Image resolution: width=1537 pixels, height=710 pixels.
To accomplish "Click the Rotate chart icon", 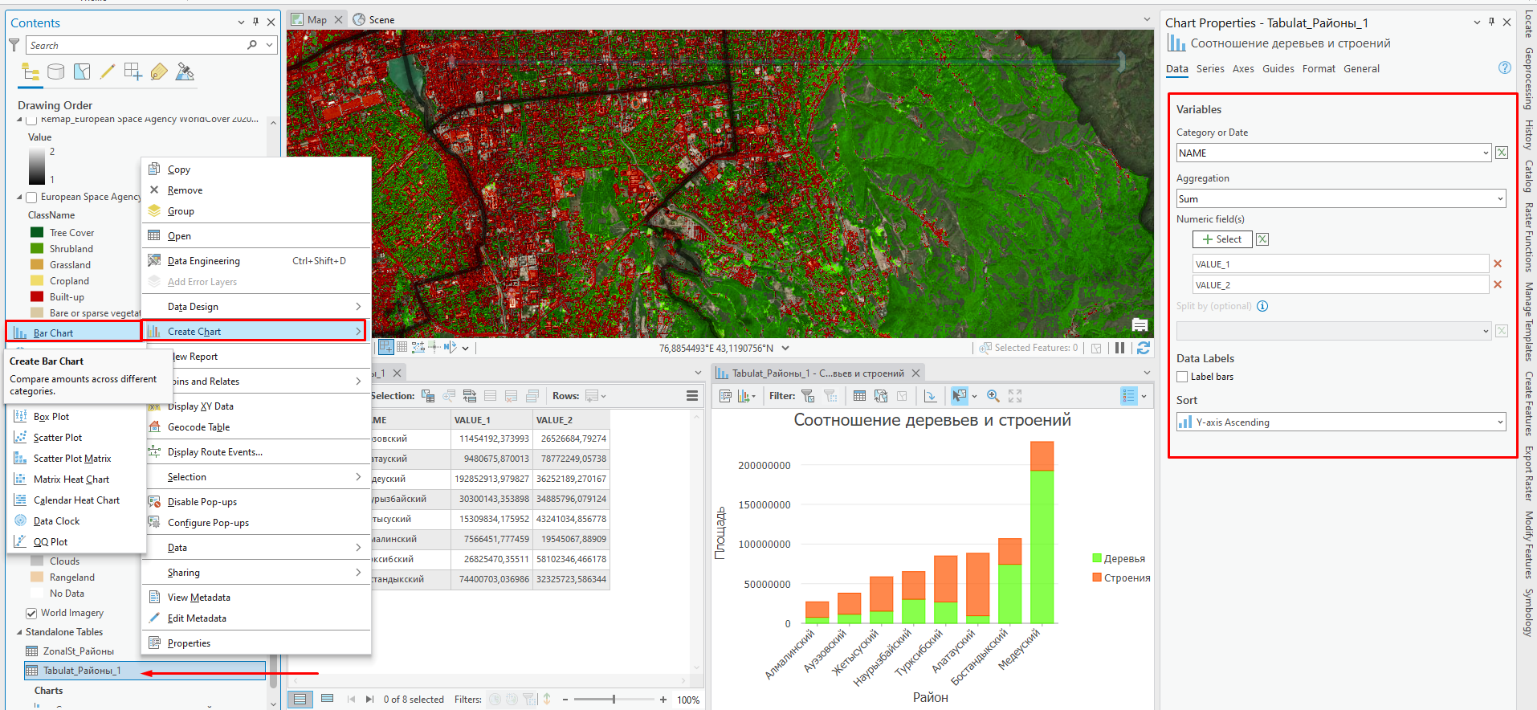I will pyautogui.click(x=929, y=396).
